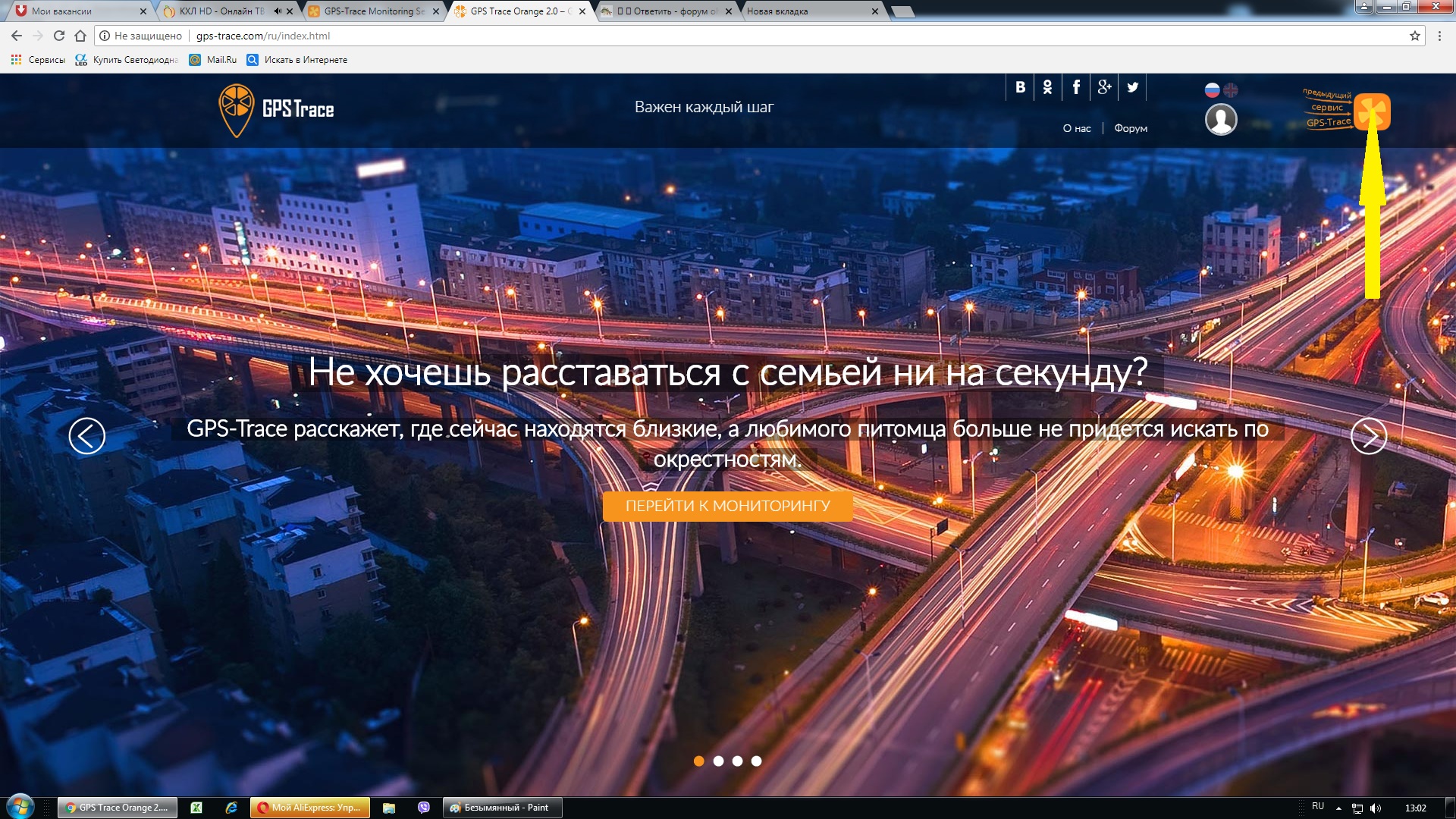This screenshot has height=819, width=1456.
Task: Select the second carousel slide dot
Action: click(718, 761)
